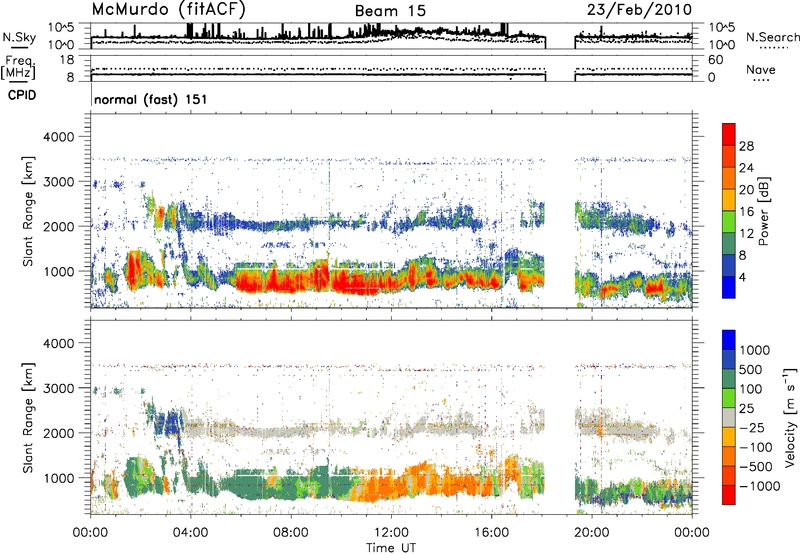Click the Nave axis '60' tick
The height and width of the screenshot is (554, 800).
click(x=715, y=60)
